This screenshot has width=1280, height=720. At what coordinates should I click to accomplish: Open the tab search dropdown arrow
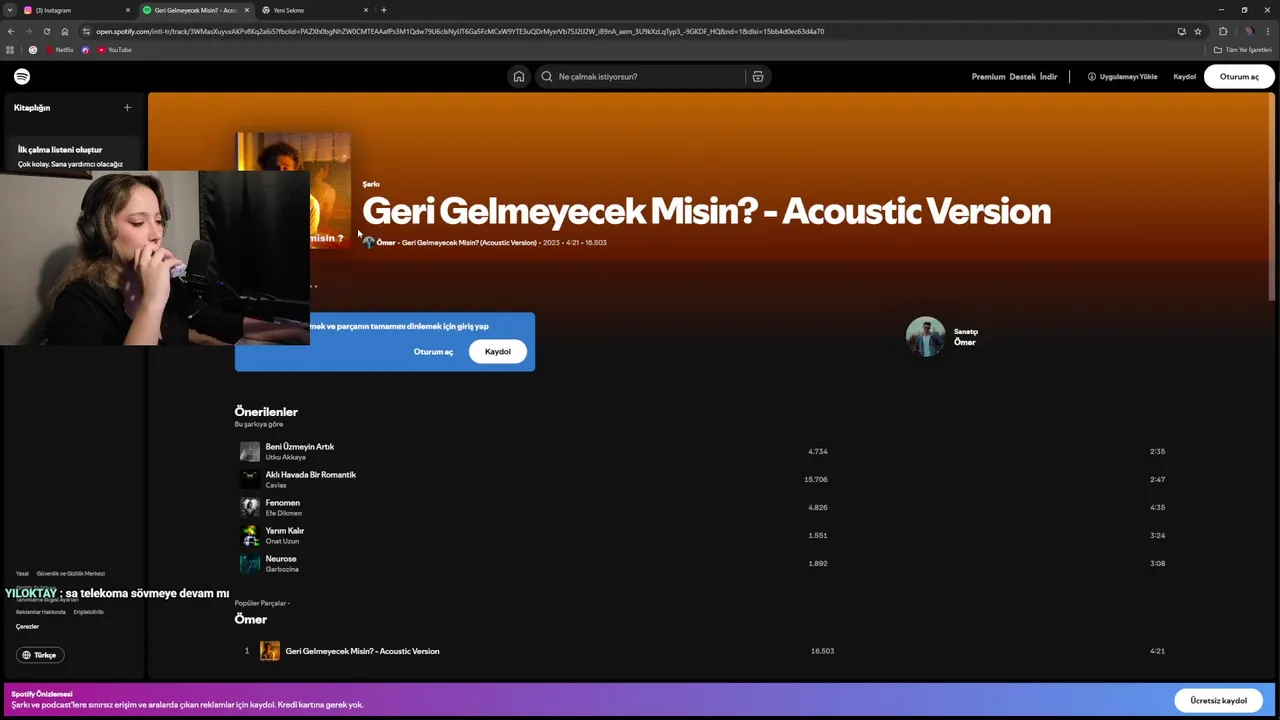click(x=10, y=10)
